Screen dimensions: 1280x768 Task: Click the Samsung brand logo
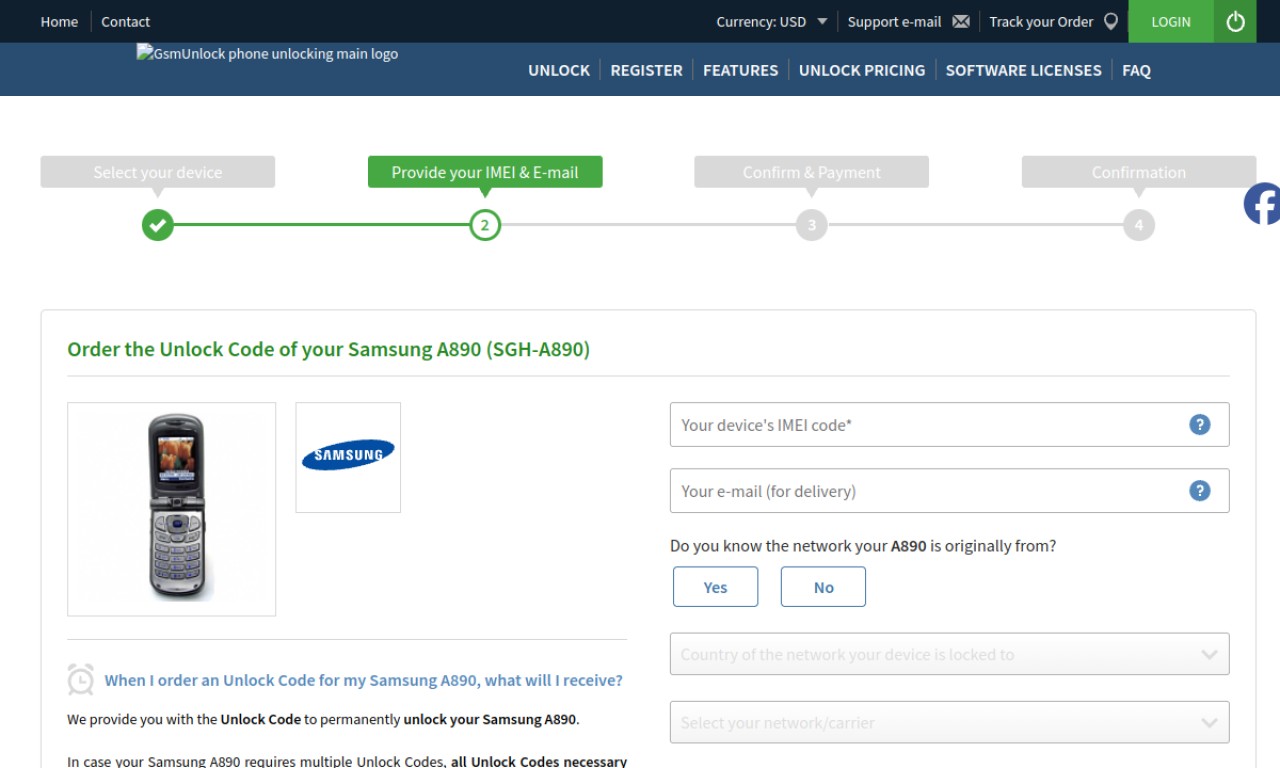[x=348, y=457]
